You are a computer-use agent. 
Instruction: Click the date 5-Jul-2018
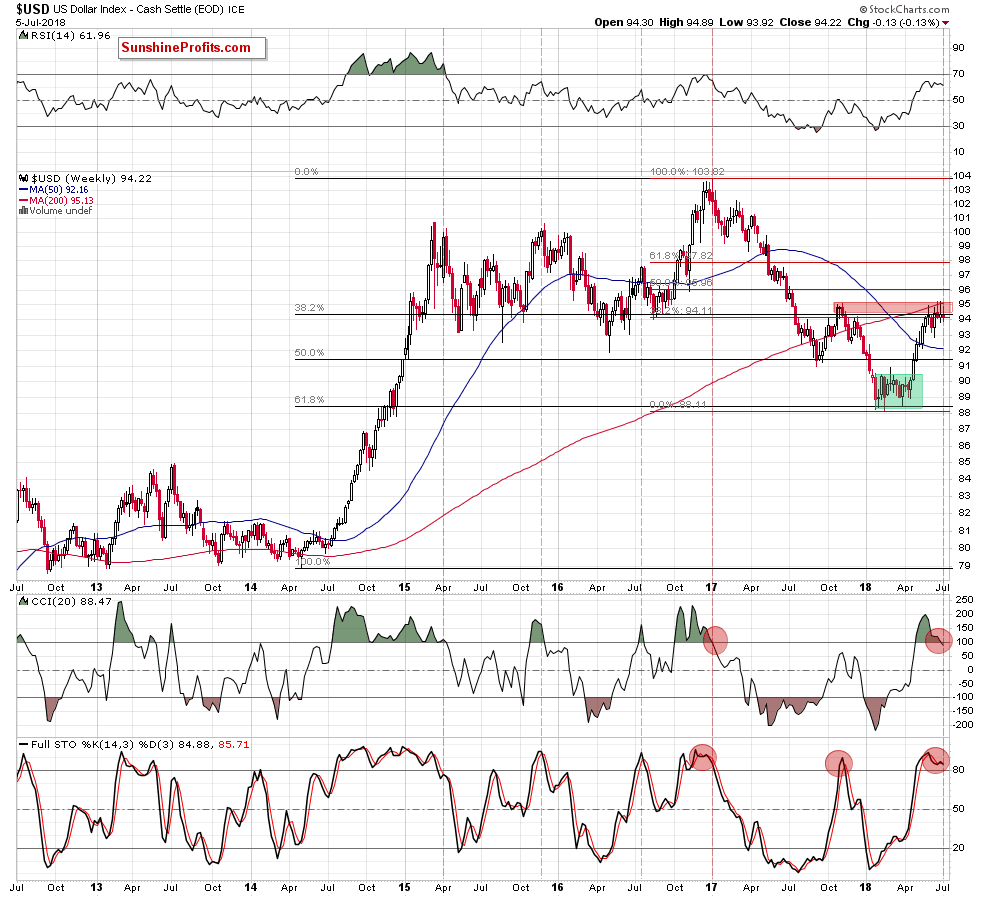(x=40, y=23)
